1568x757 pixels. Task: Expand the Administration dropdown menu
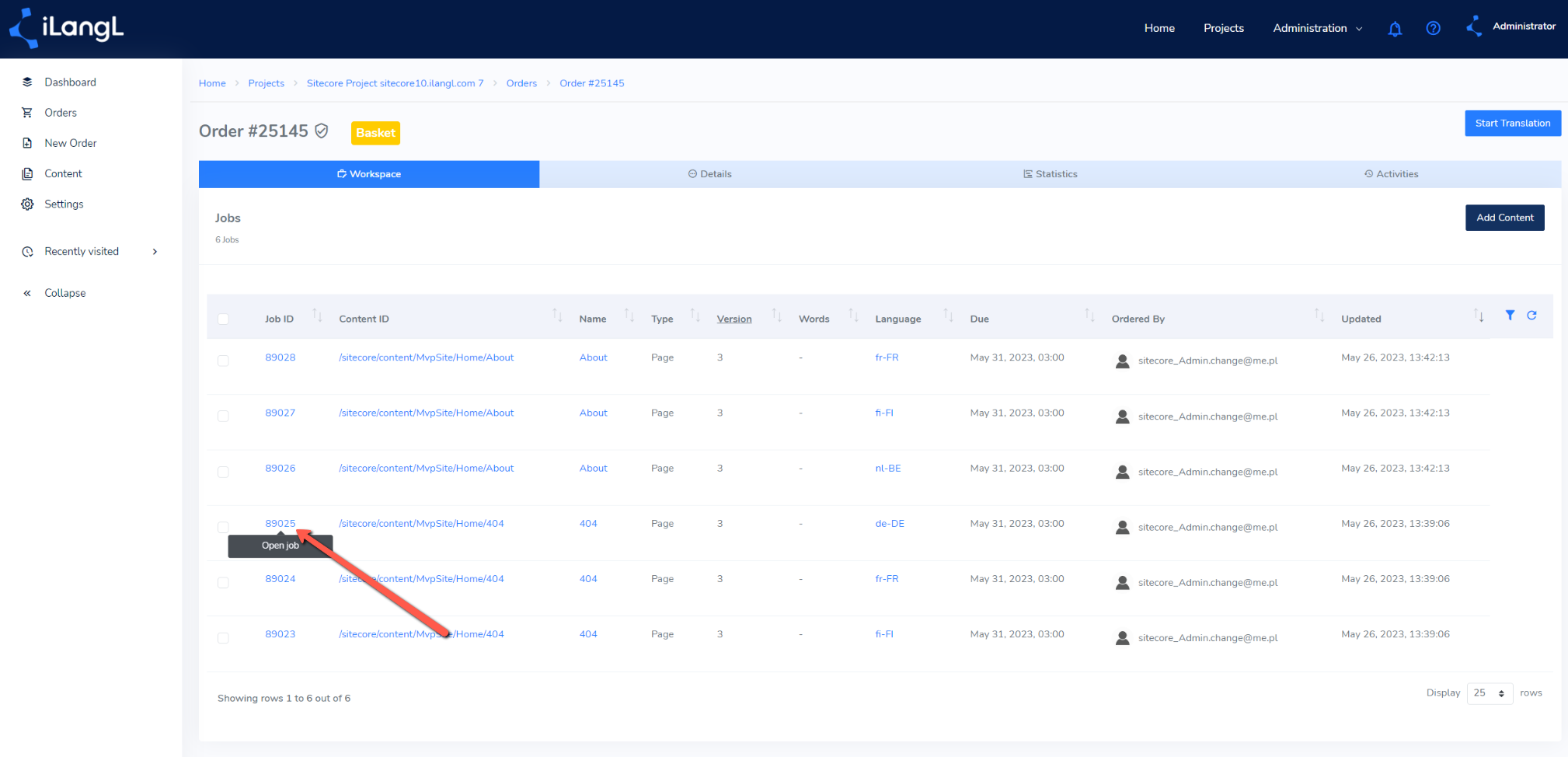pyautogui.click(x=1318, y=28)
